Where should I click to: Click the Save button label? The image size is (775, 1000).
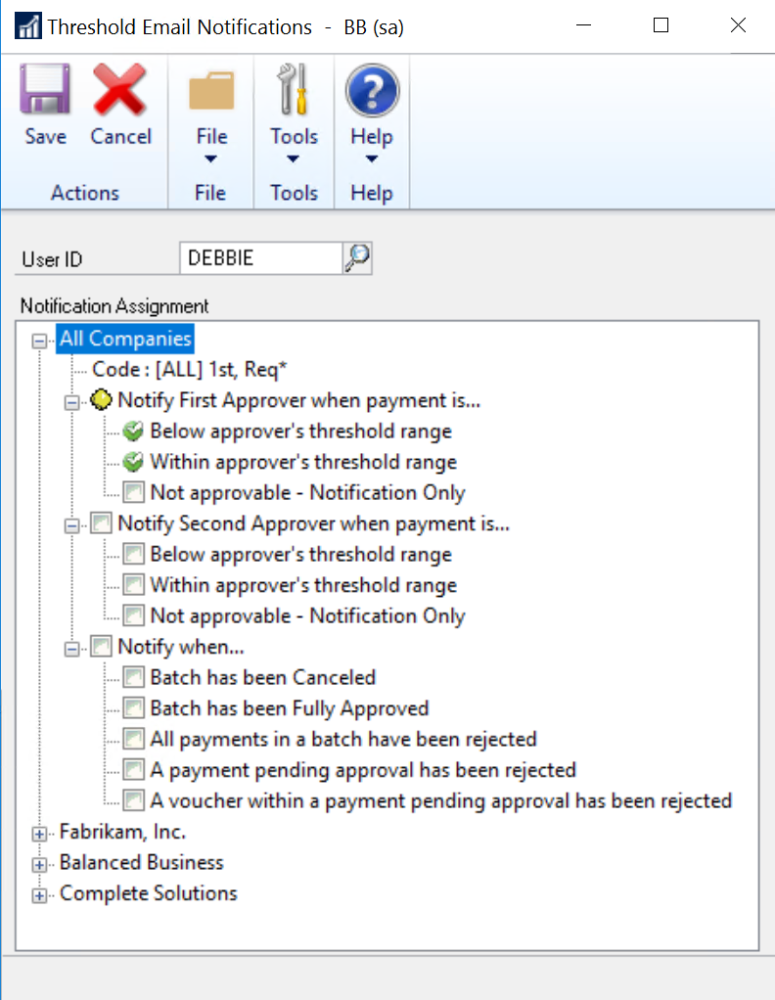[45, 136]
